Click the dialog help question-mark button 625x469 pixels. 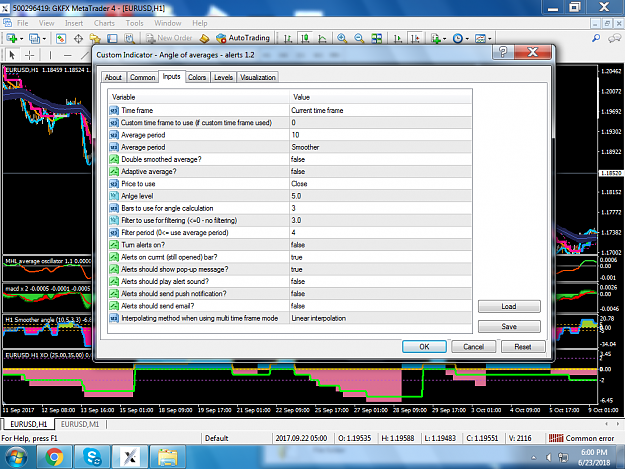coord(503,52)
